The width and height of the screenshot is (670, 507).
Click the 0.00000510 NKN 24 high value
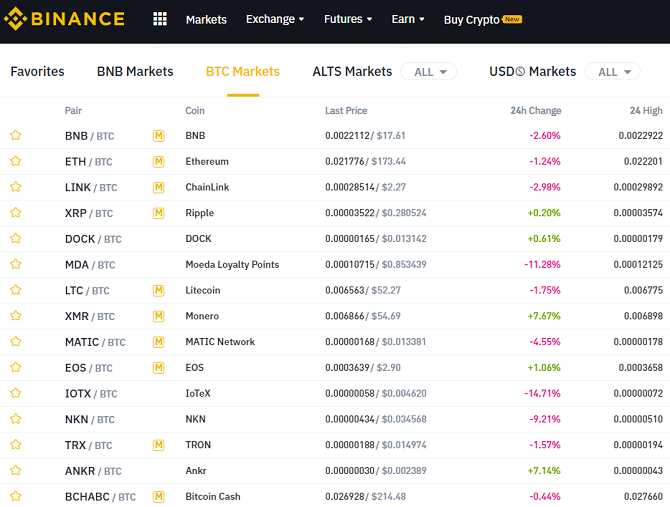638,419
